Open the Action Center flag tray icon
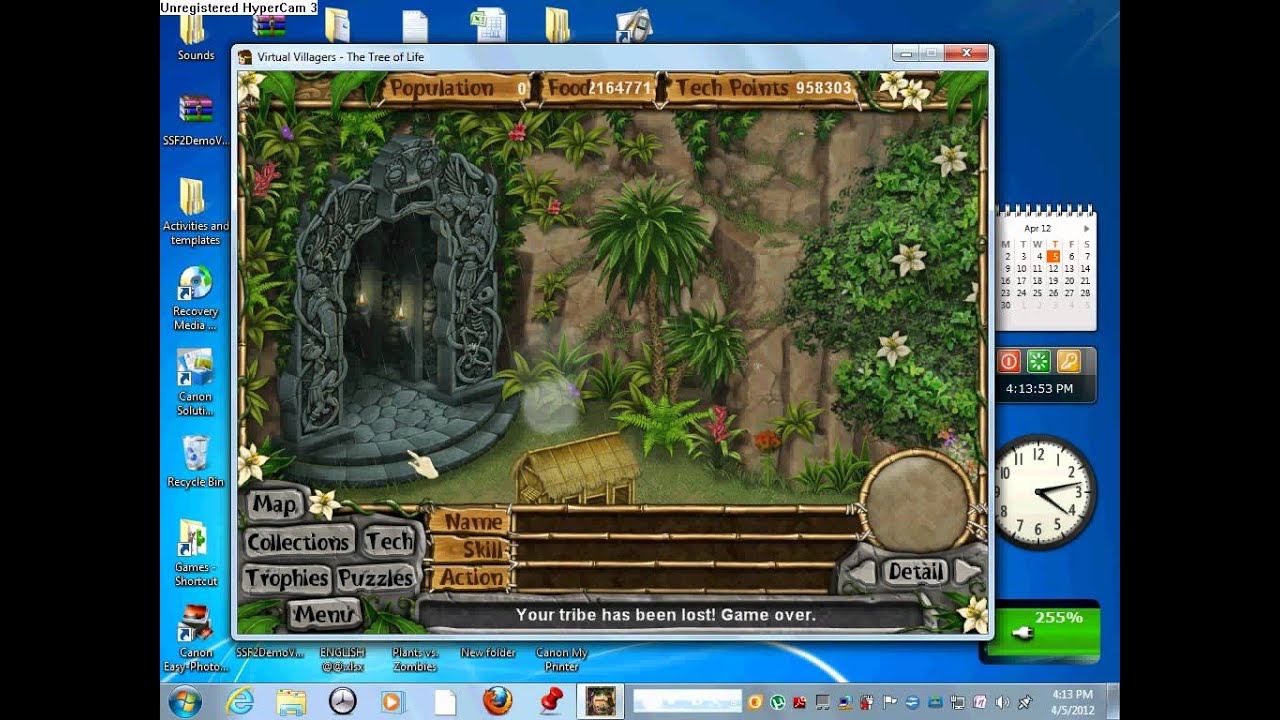Image resolution: width=1280 pixels, height=720 pixels. tap(889, 702)
